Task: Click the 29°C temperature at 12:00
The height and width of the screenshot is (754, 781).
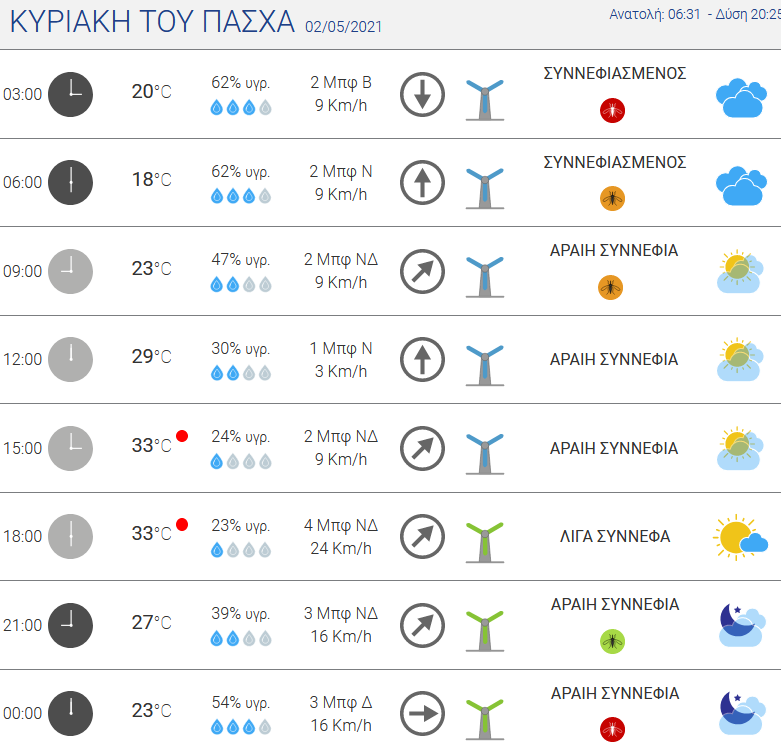Action: [151, 357]
